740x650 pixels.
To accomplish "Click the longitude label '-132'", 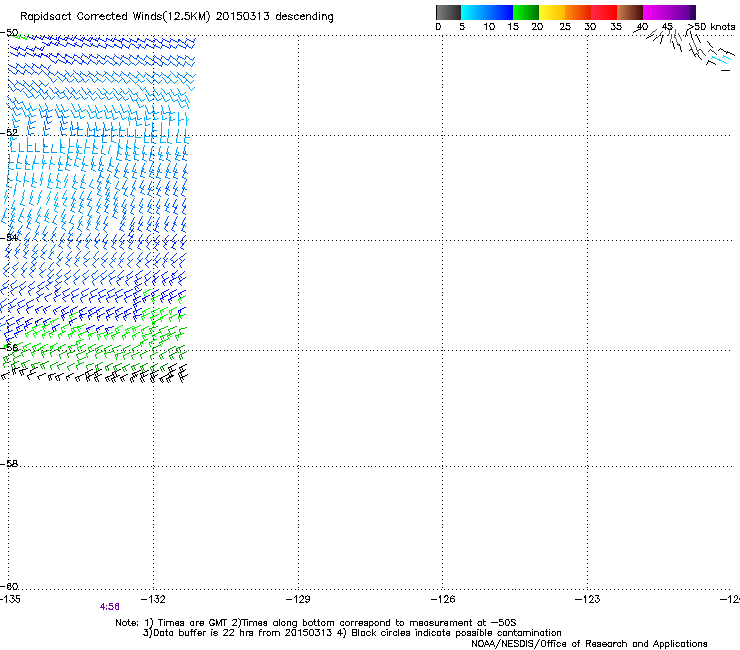I will [x=153, y=599].
